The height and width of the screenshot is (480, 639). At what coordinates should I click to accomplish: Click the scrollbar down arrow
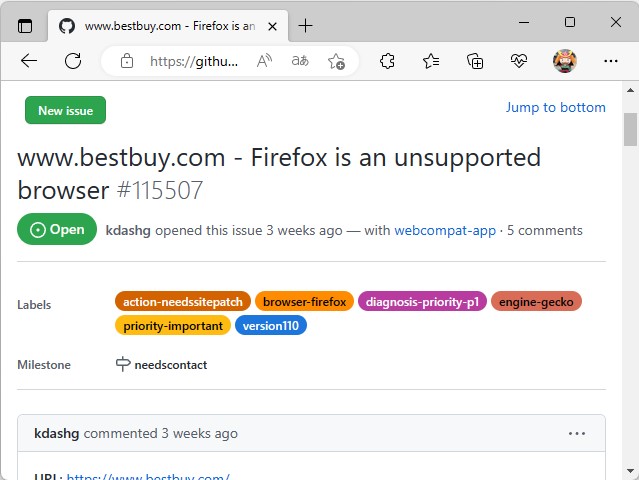(x=630, y=471)
